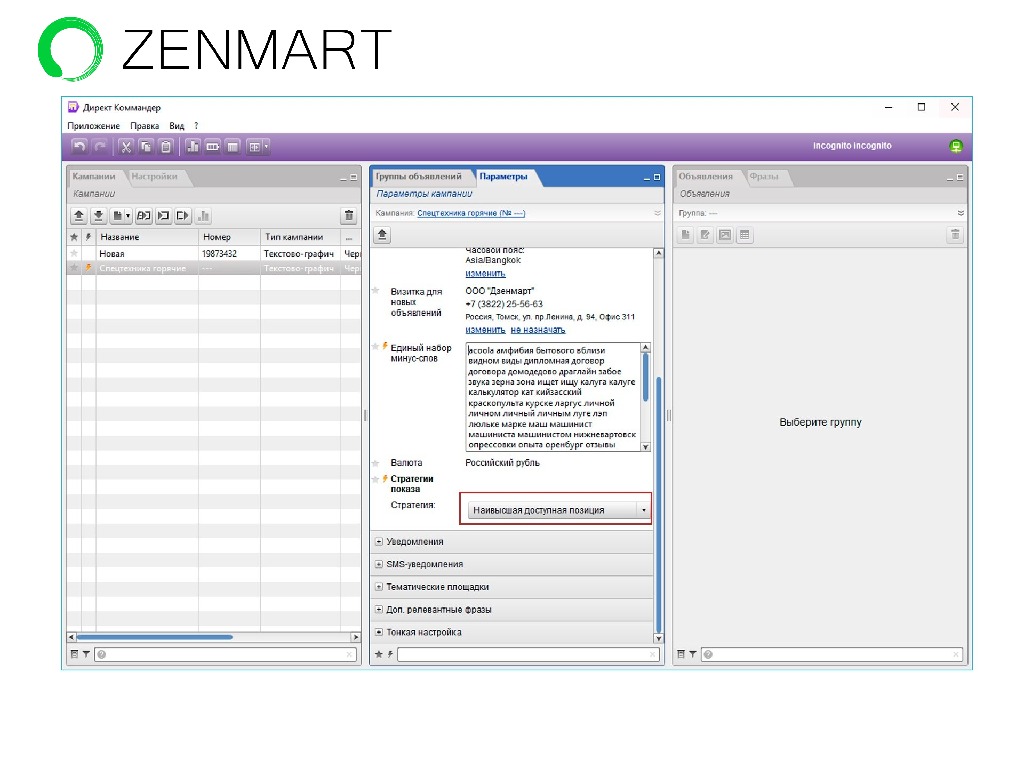The image size is (1024, 768).
Task: Click the scroll-down arrow of the minus-words box
Action: click(645, 447)
